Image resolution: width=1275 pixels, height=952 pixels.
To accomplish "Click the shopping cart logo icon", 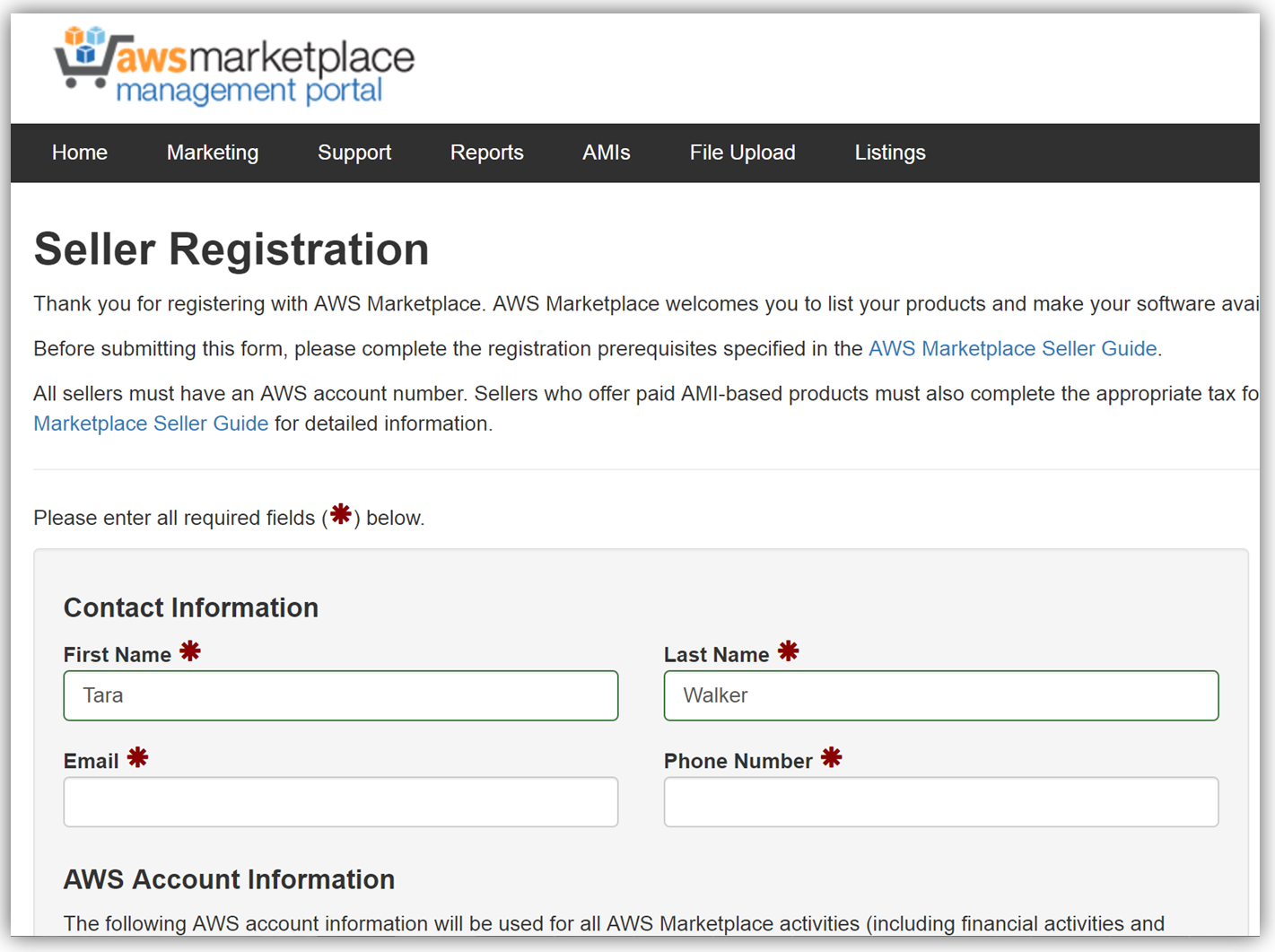I will pos(83,57).
